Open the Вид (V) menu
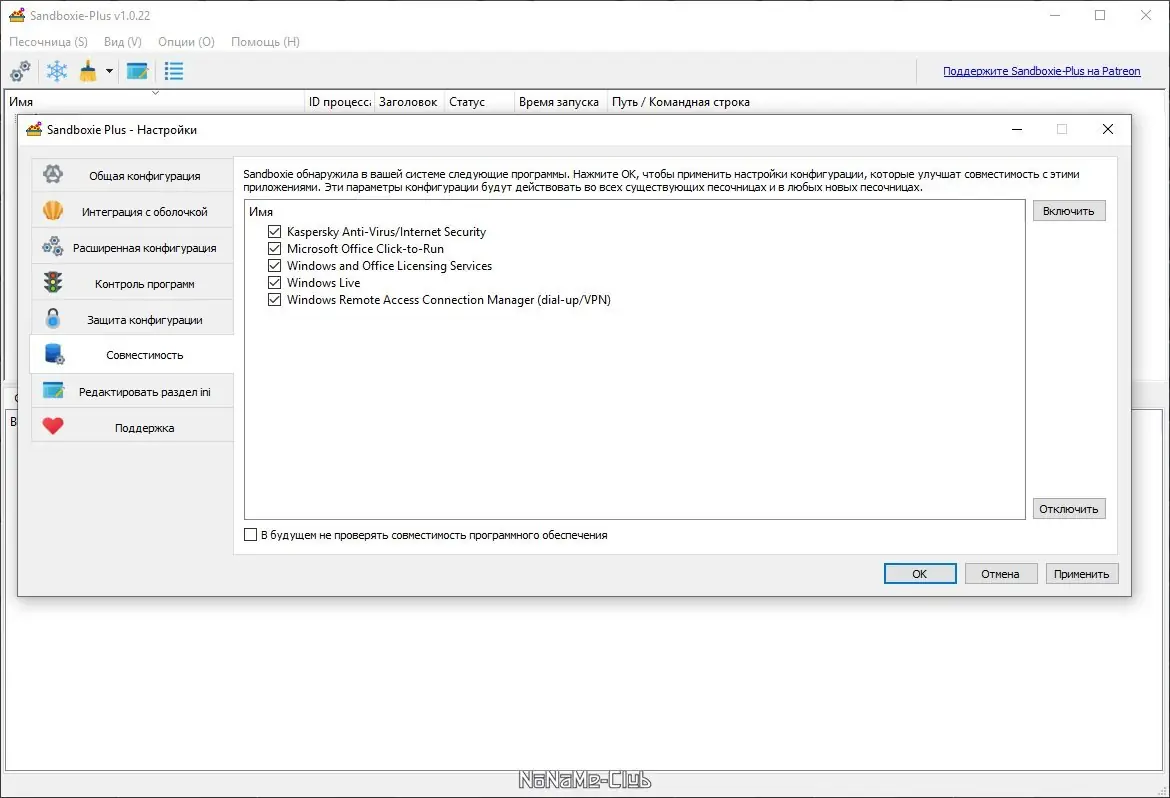Screen dimensions: 1170x798 [x=122, y=42]
